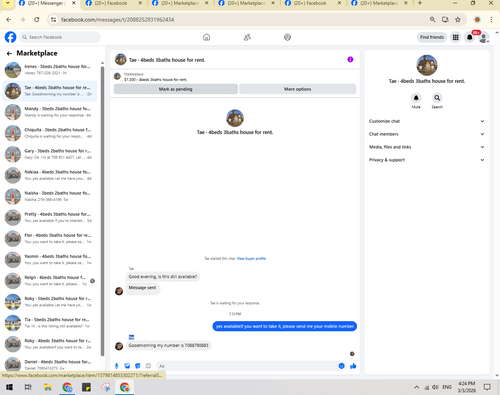Screen dimensions: 500x395
Task: Open the Groups icon in top navigation
Action: tap(287, 37)
